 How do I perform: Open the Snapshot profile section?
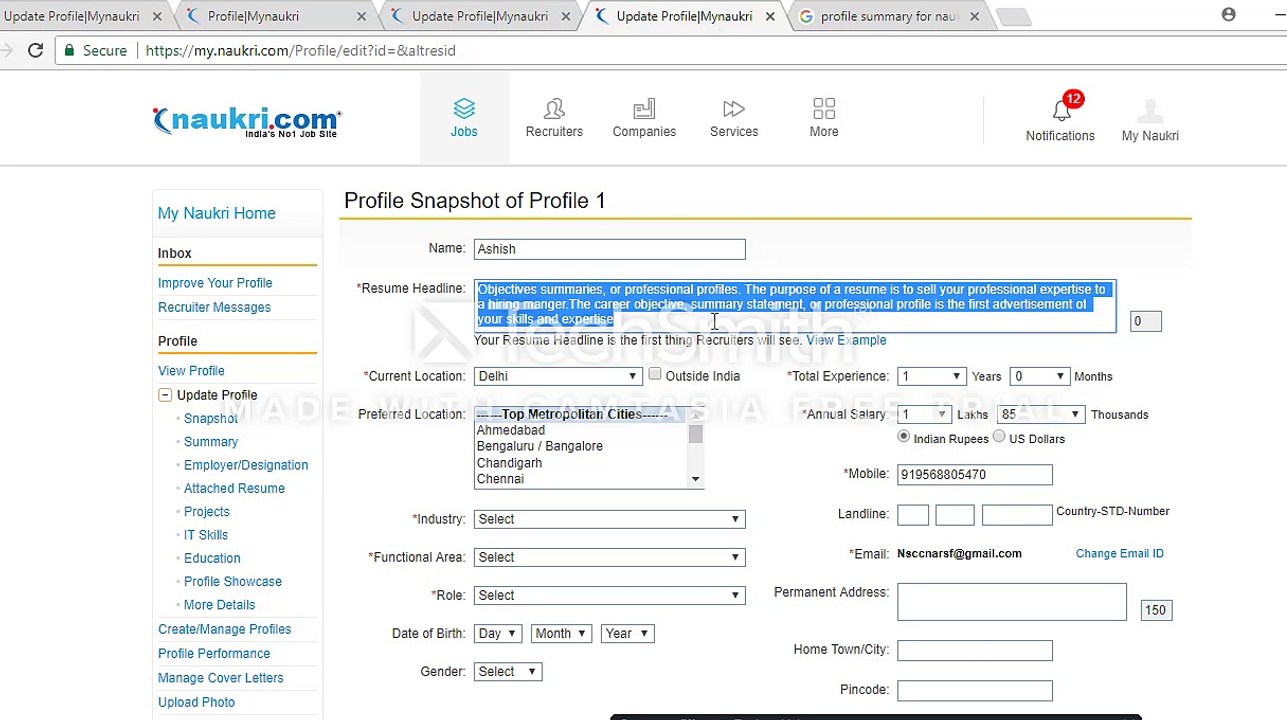point(211,418)
